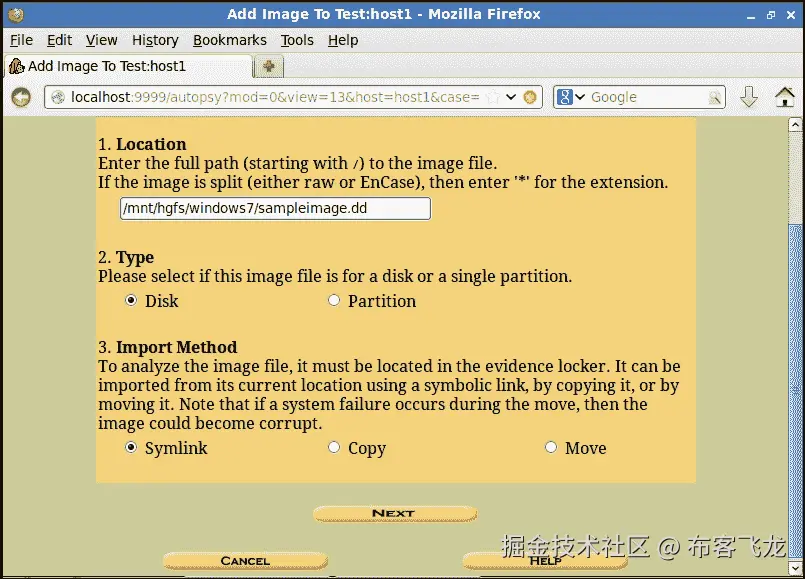This screenshot has width=805, height=579.
Task: Click the '3. Import Method' heading text
Action: click(x=167, y=348)
